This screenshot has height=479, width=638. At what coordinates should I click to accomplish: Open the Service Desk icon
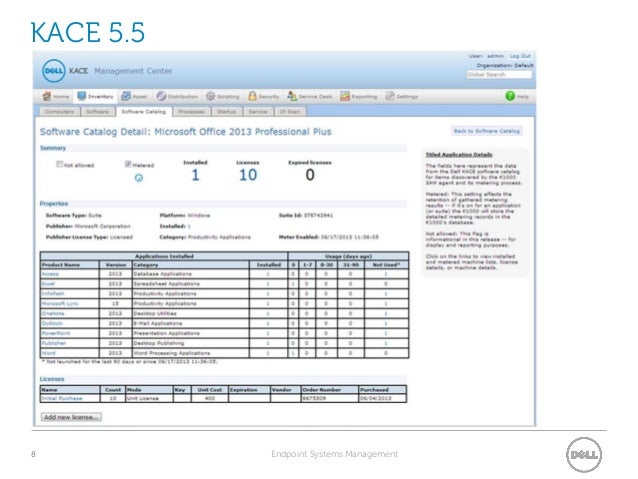pyautogui.click(x=292, y=96)
